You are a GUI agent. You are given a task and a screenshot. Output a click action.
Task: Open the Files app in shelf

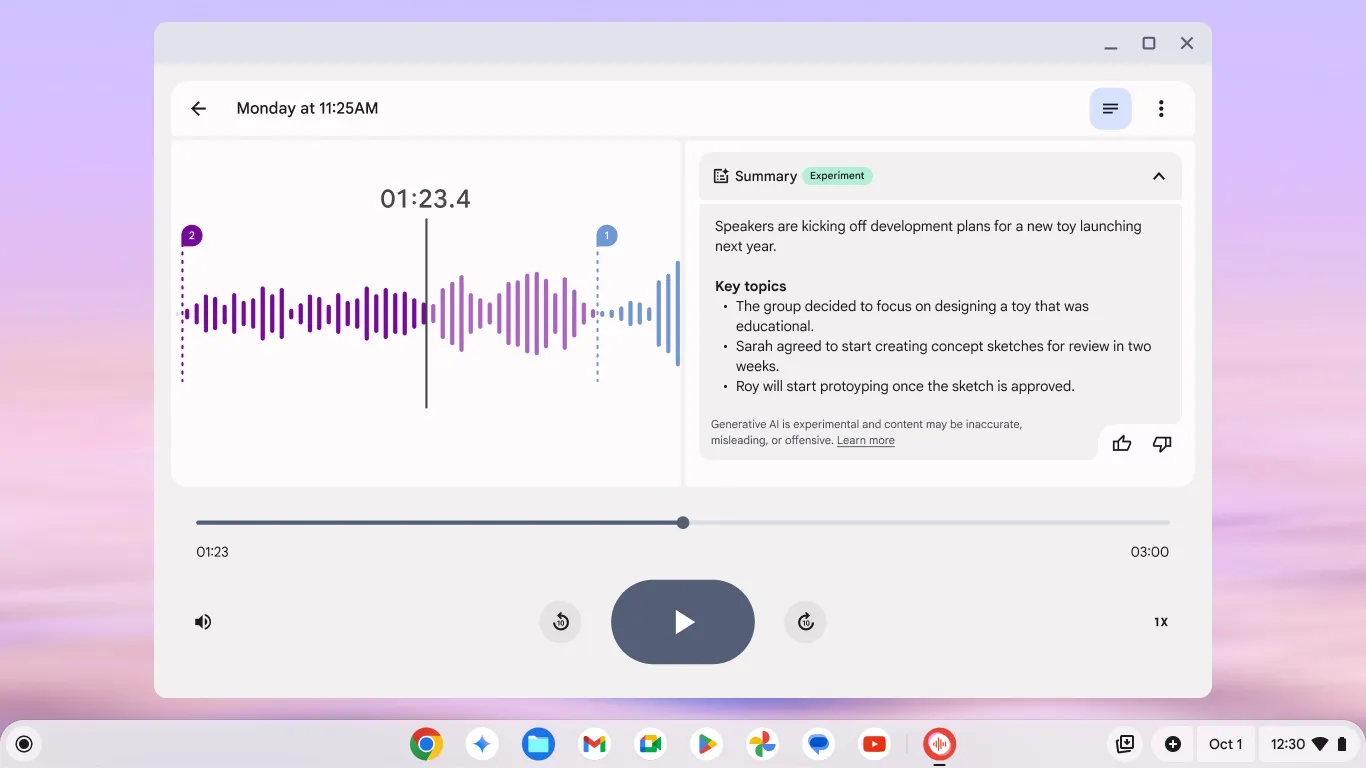[x=538, y=744]
